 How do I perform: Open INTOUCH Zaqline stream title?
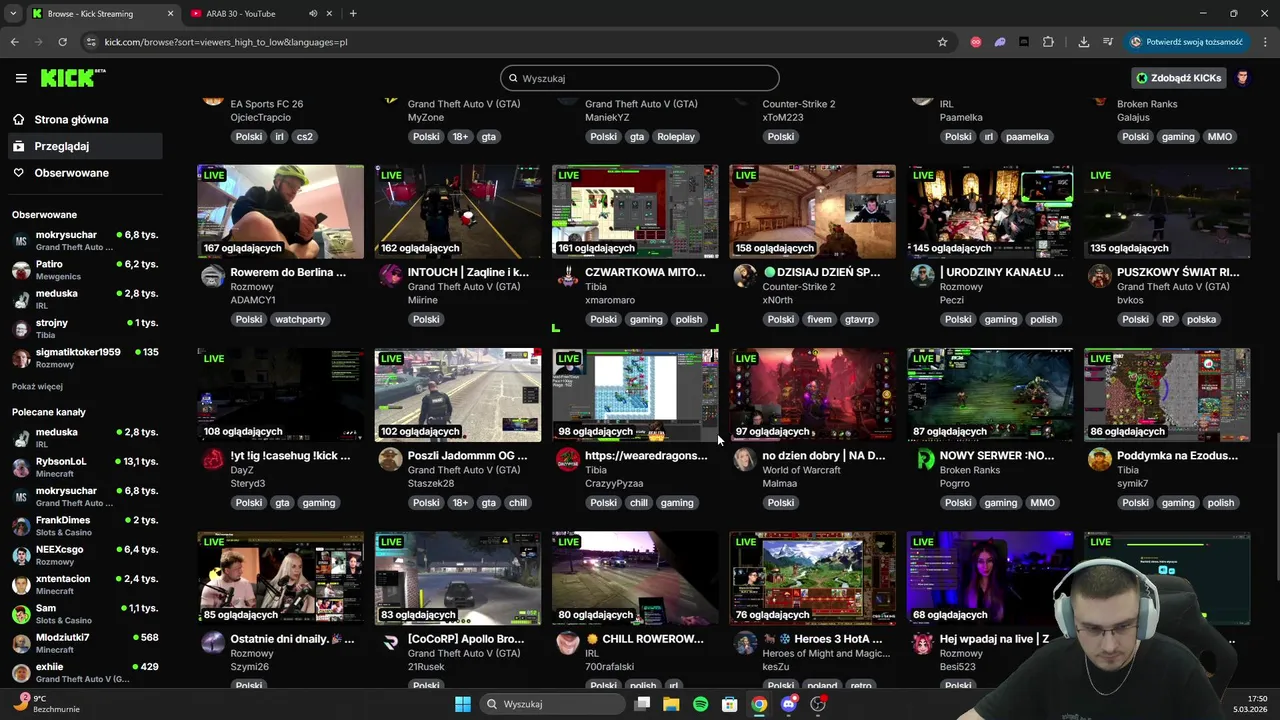click(468, 272)
